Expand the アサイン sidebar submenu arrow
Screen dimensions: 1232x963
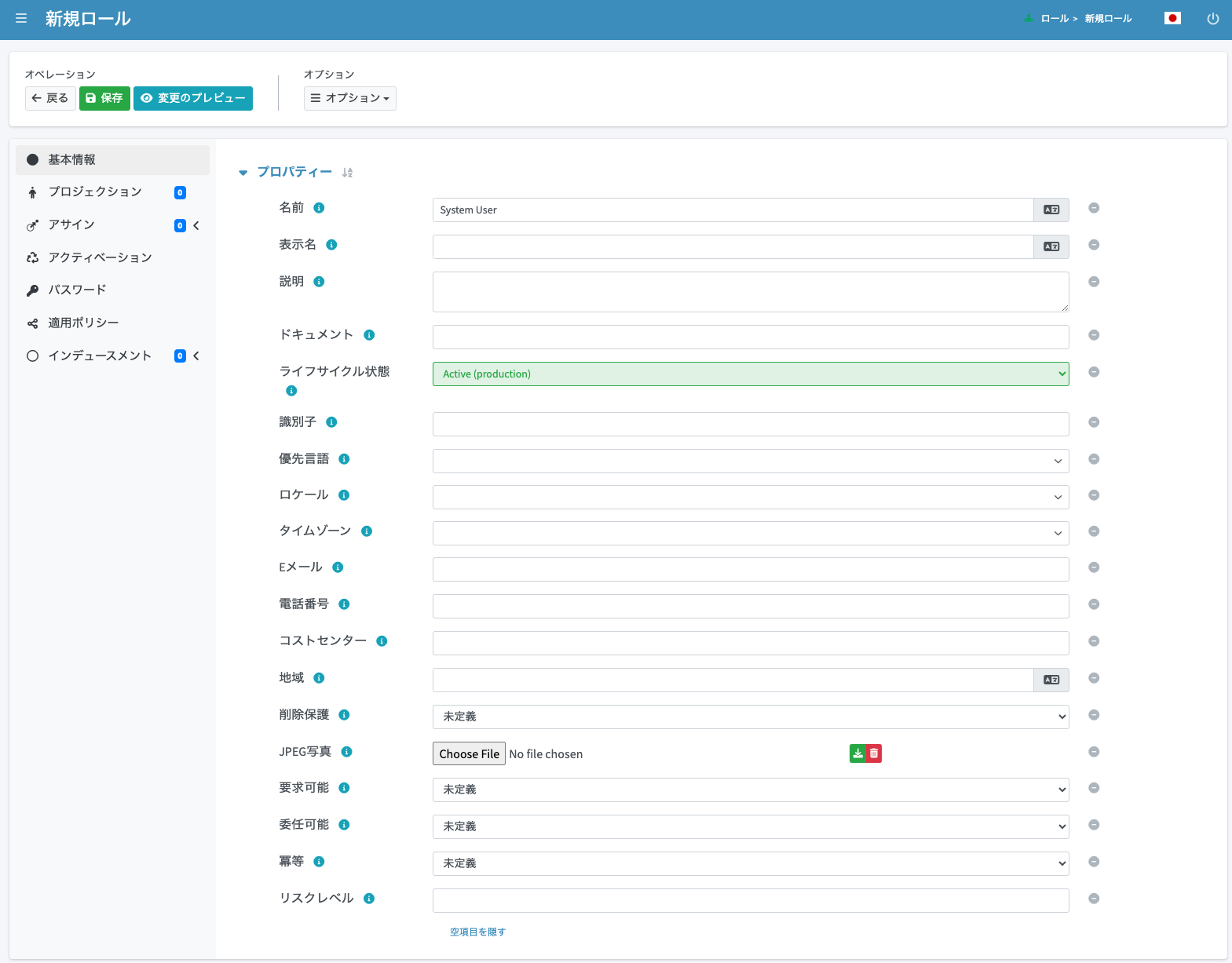click(x=196, y=225)
